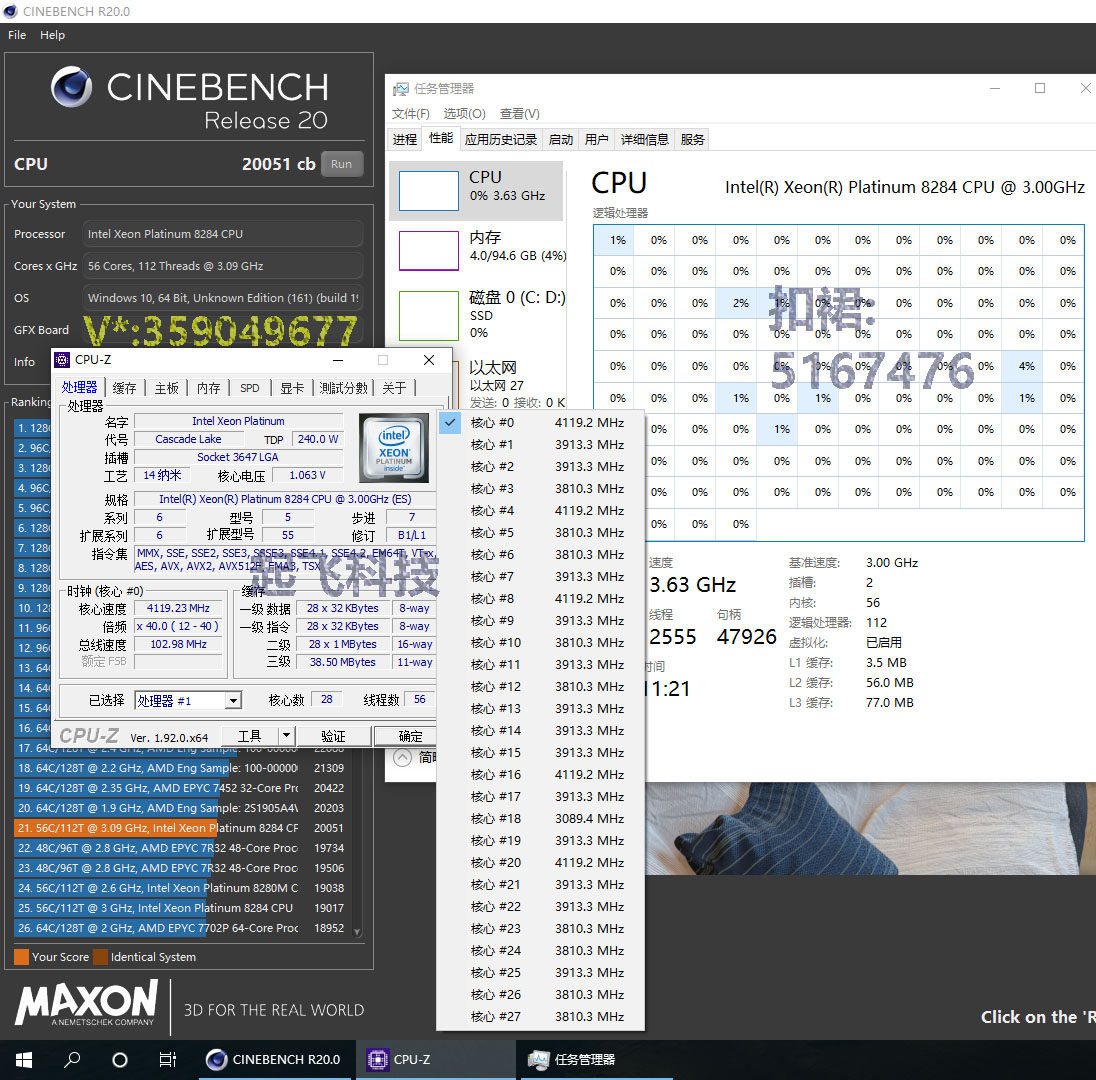Switch to Task Manager 启动 tab

click(561, 140)
